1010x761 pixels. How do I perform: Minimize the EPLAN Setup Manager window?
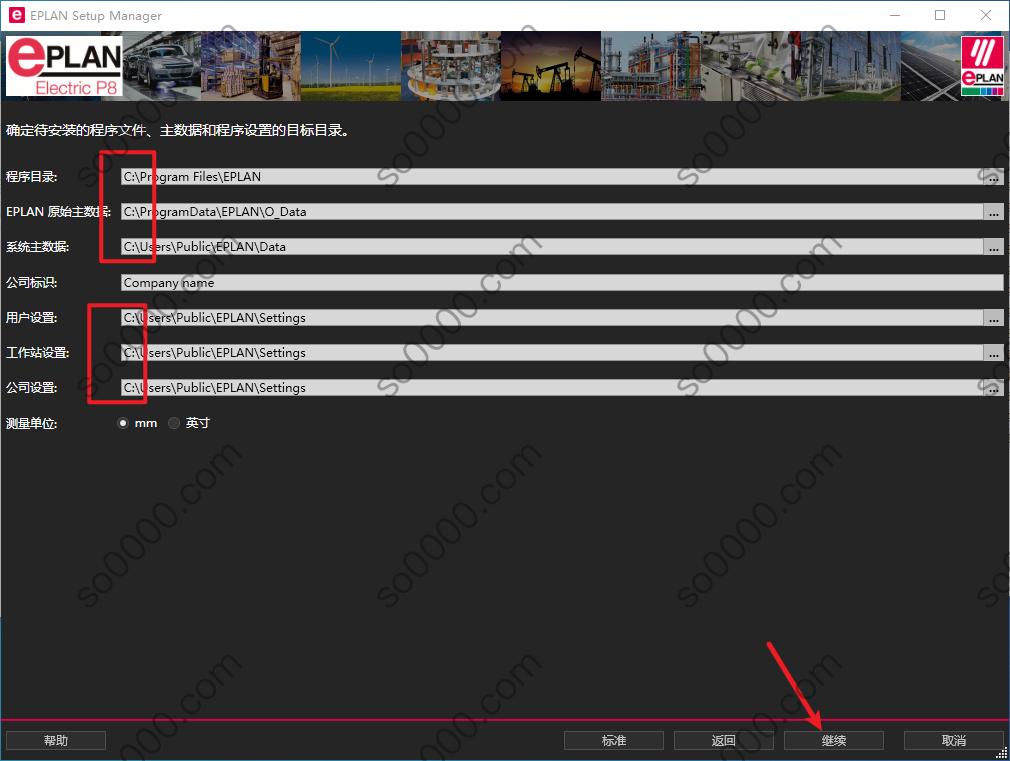[895, 15]
